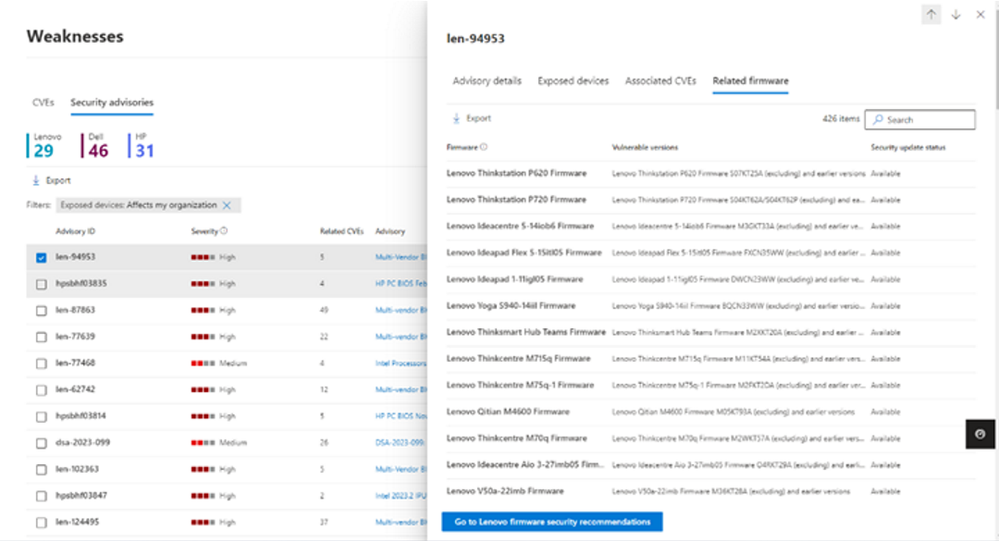
Task: Select Lenovo Yoga S940-14iil Firmware row
Action: click(x=711, y=306)
